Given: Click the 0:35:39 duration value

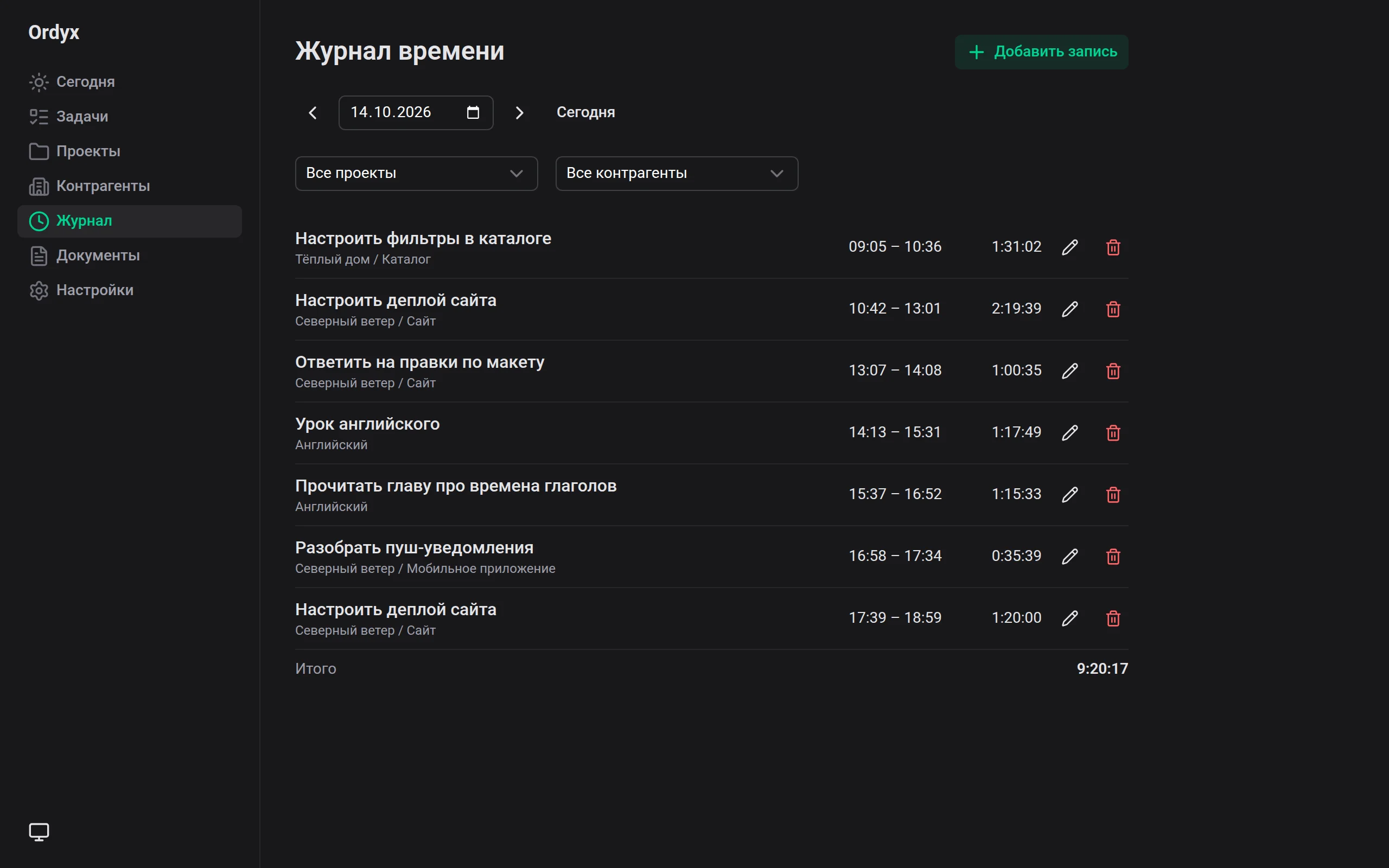Looking at the screenshot, I should [1016, 556].
